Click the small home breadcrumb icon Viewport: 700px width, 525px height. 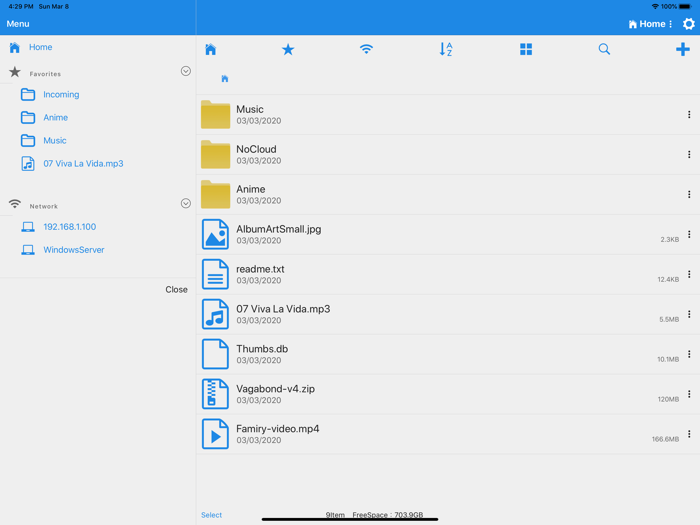(225, 79)
